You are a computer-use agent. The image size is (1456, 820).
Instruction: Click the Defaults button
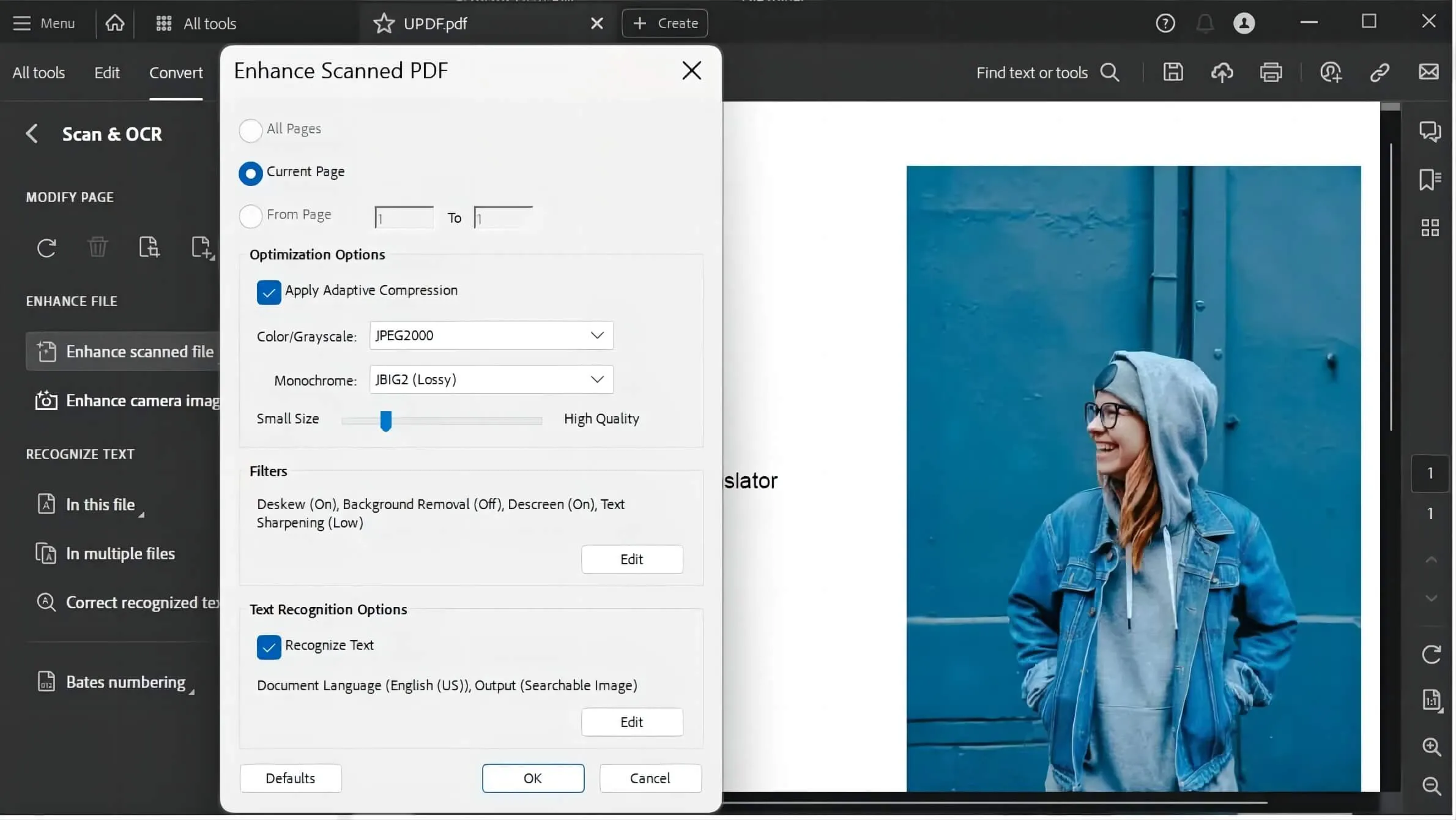(x=290, y=778)
